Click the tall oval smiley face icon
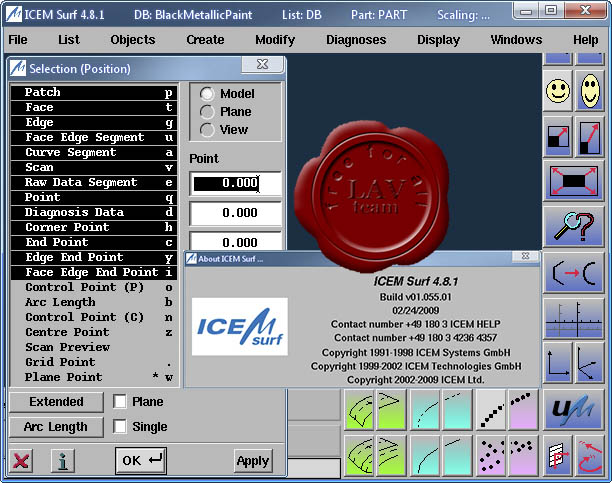Viewport: 612px width, 483px height. tap(590, 91)
